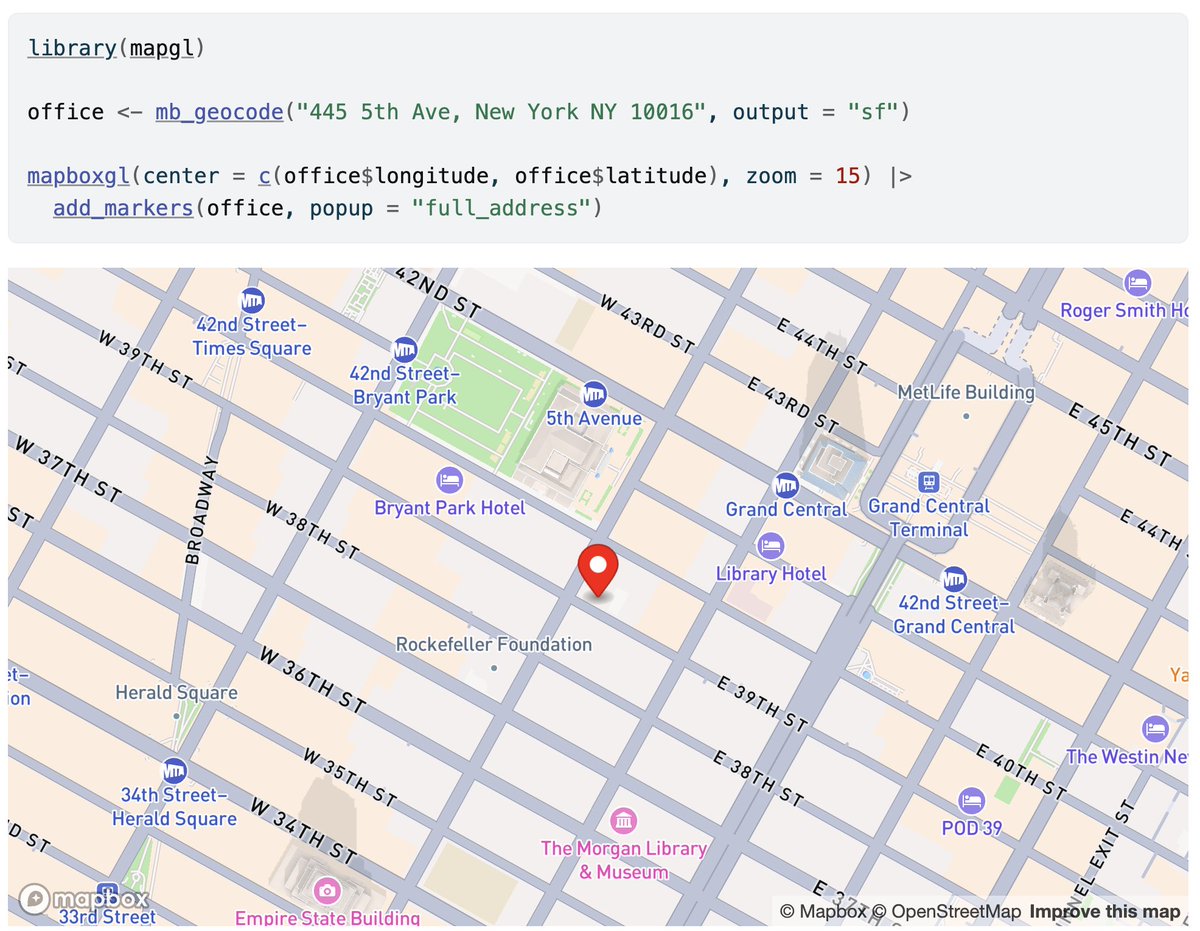1200x931 pixels.
Task: Click the W 38TH ST street label
Action: (312, 529)
